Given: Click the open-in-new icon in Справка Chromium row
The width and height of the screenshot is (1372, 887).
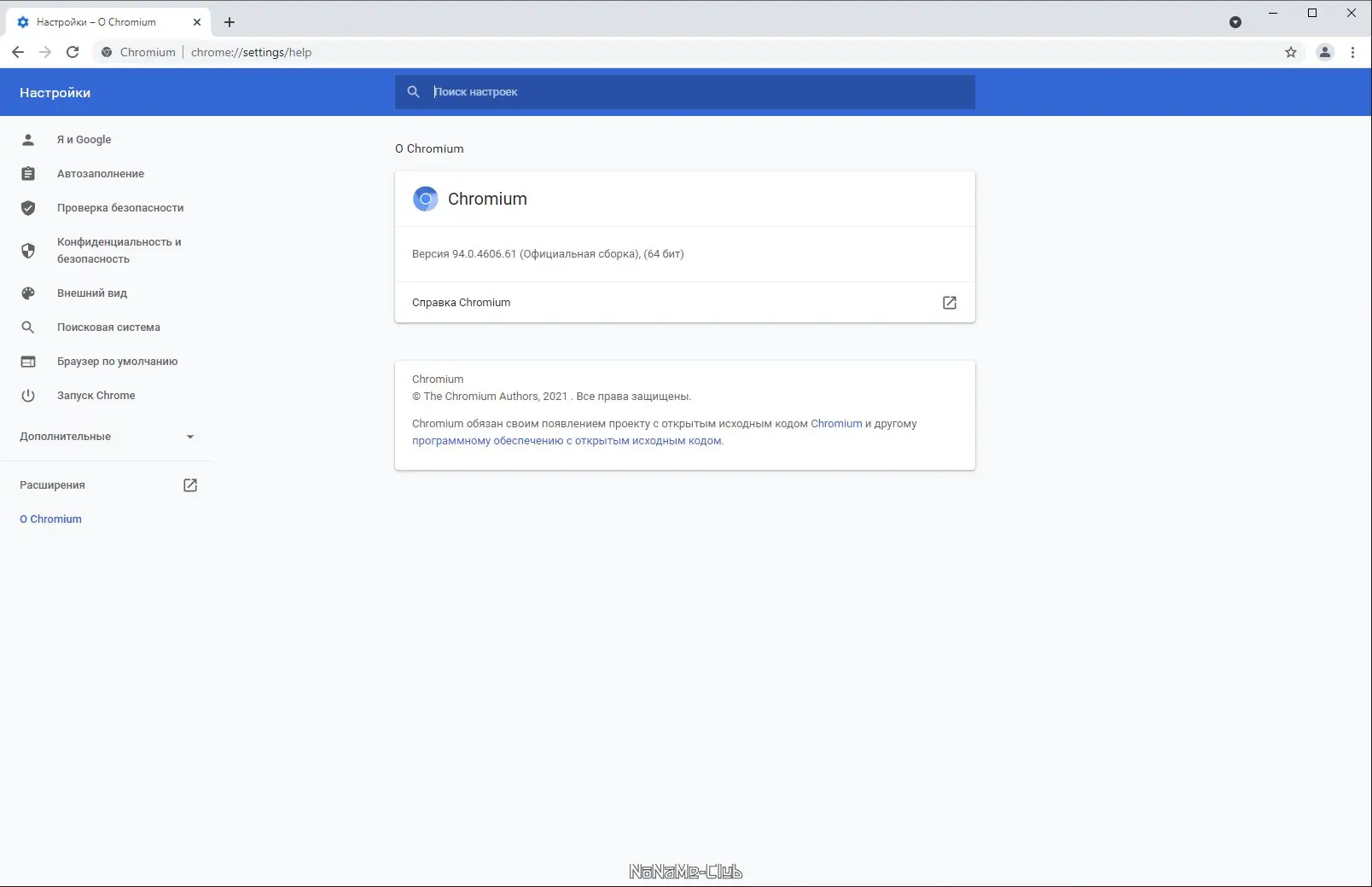Looking at the screenshot, I should point(950,303).
